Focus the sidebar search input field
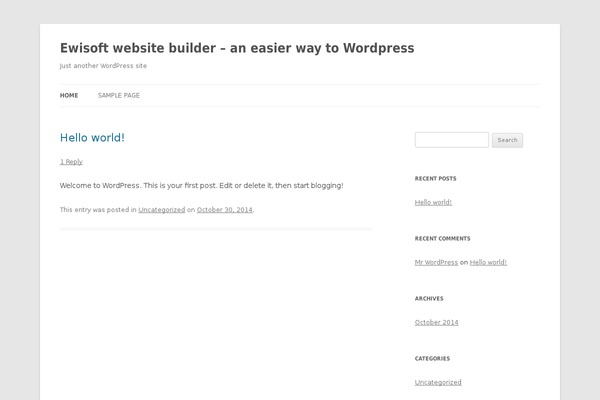Viewport: 600px width, 400px height. (x=452, y=140)
